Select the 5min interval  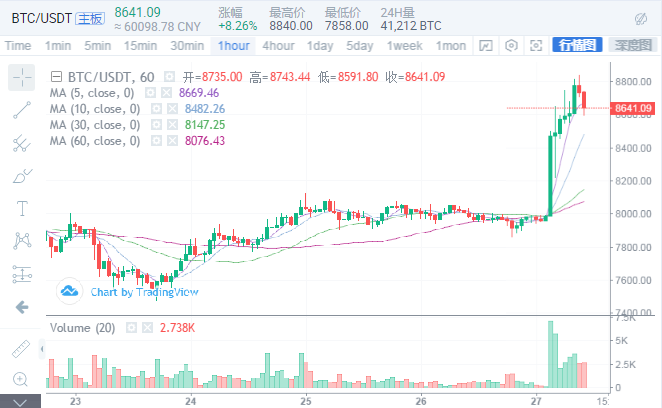[x=98, y=46]
